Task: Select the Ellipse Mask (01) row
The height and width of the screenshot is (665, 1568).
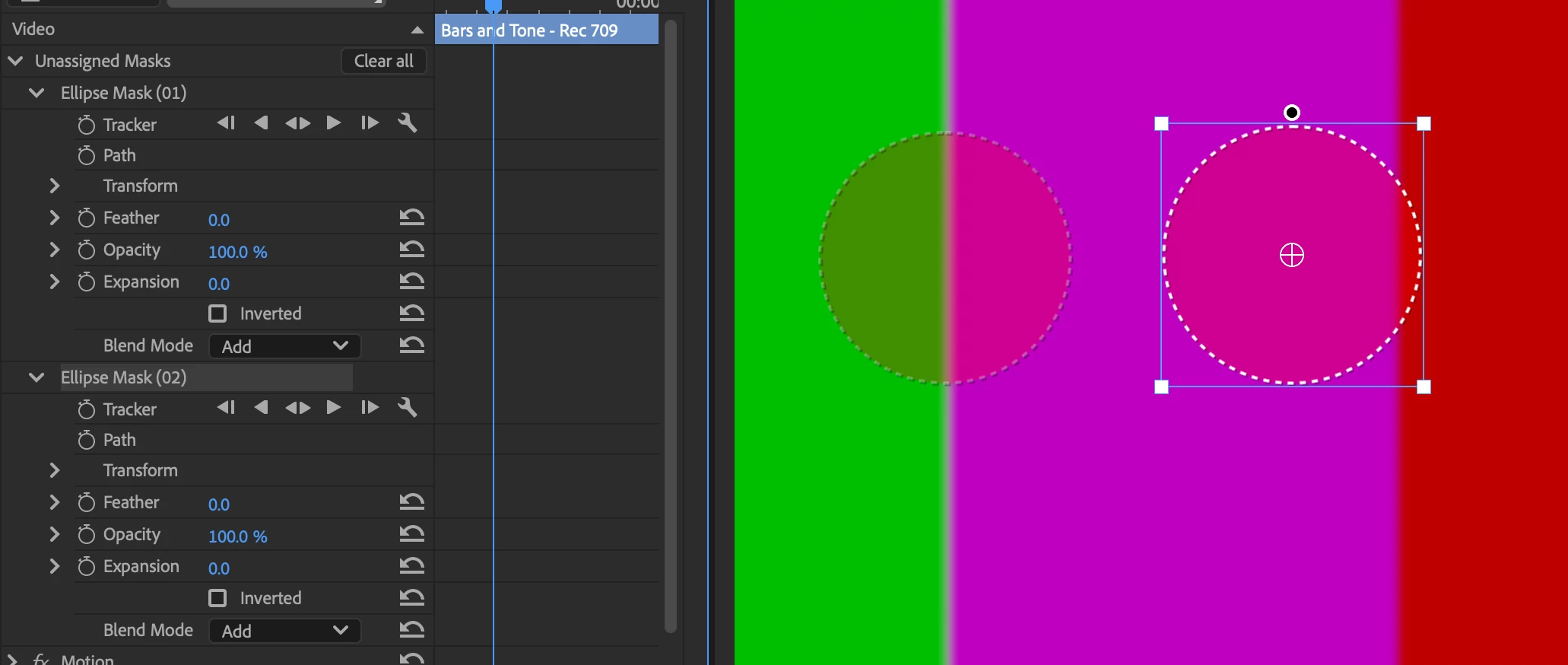Action: pos(123,93)
